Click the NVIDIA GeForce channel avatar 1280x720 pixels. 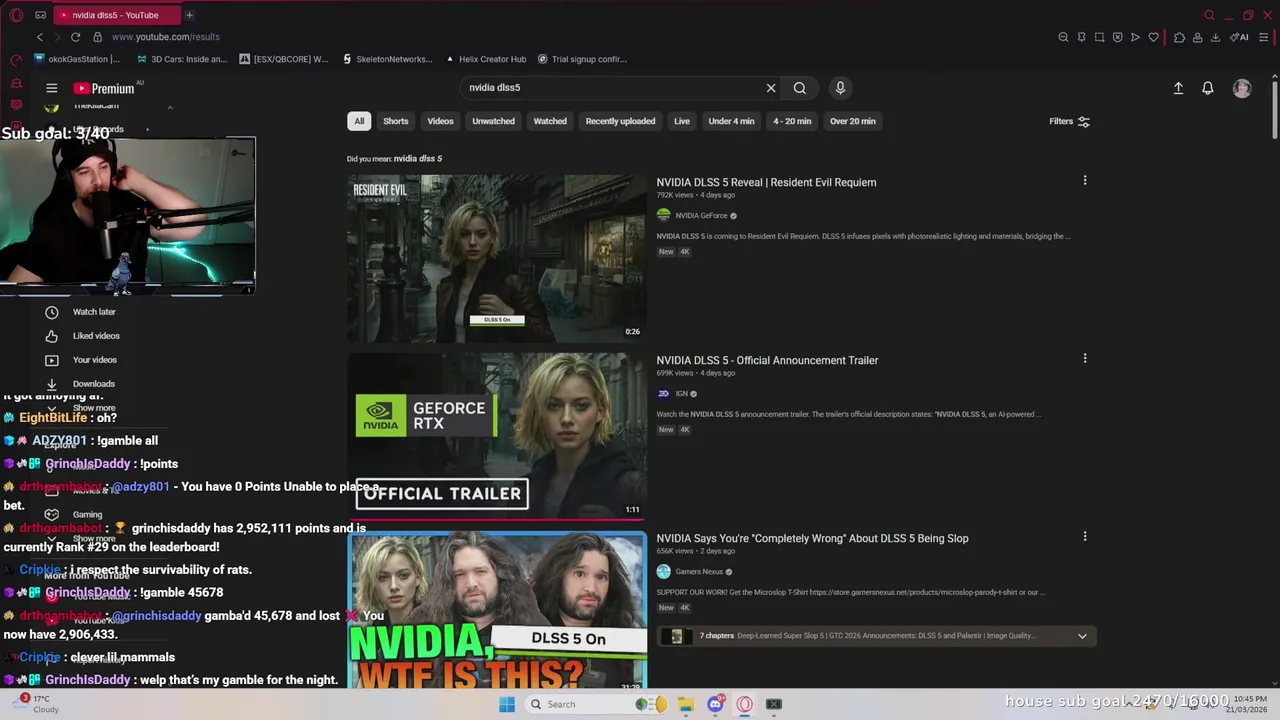click(x=663, y=216)
